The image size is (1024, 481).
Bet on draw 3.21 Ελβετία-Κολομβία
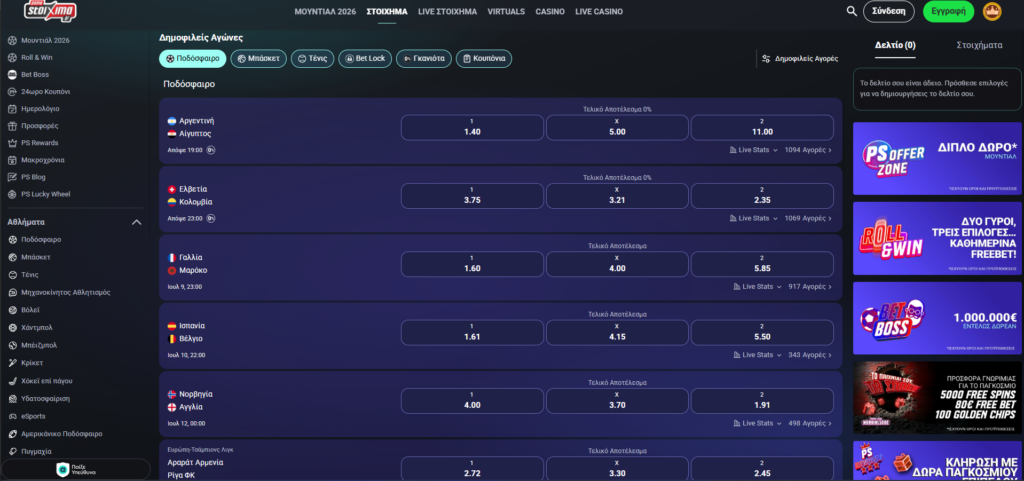(x=617, y=196)
